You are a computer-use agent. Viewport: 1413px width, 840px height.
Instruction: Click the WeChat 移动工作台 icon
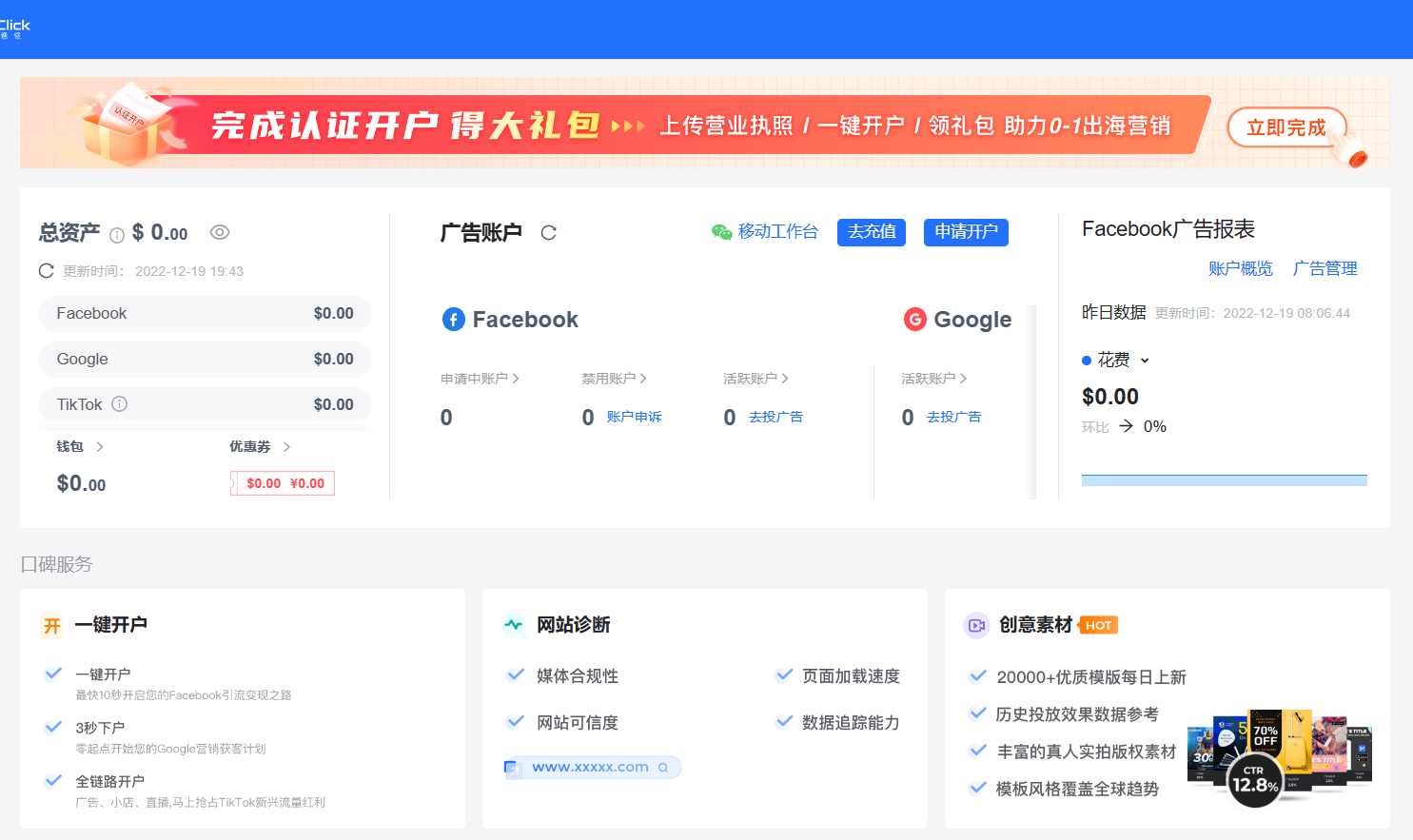pyautogui.click(x=722, y=232)
